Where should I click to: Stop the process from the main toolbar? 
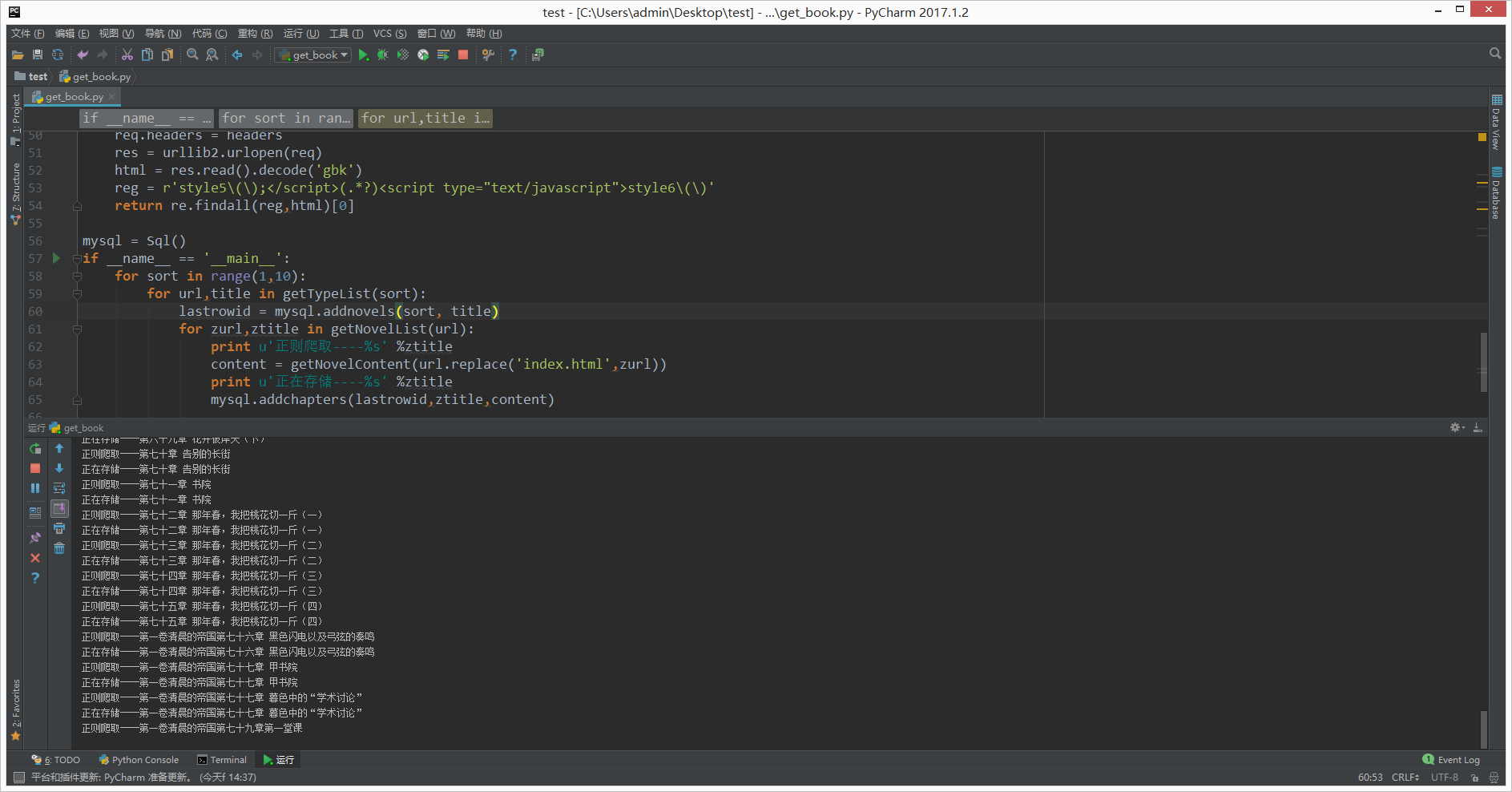point(463,55)
